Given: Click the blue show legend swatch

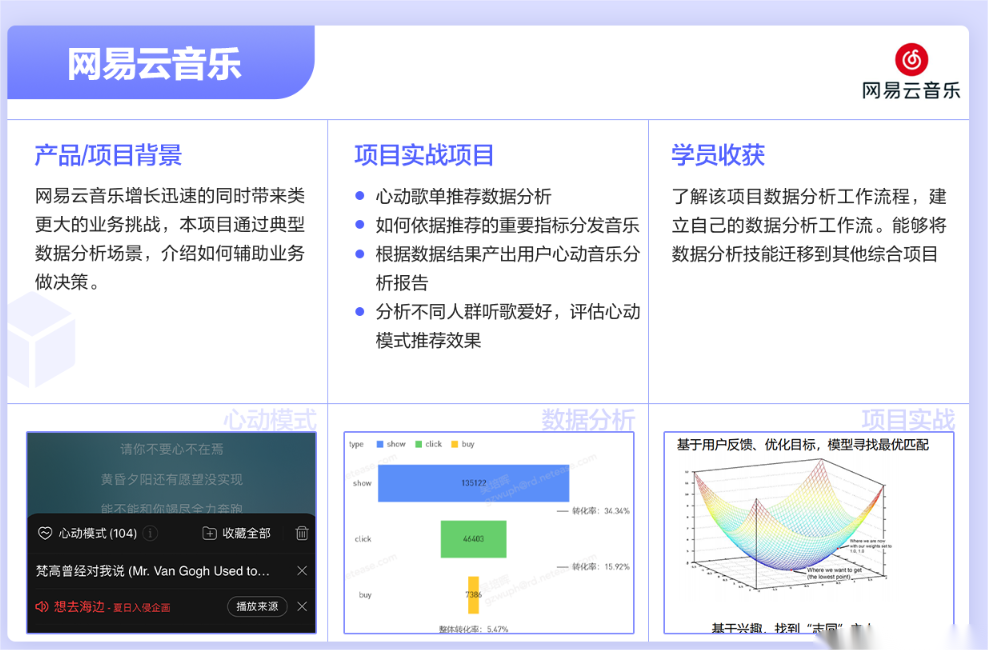Looking at the screenshot, I should [x=380, y=444].
